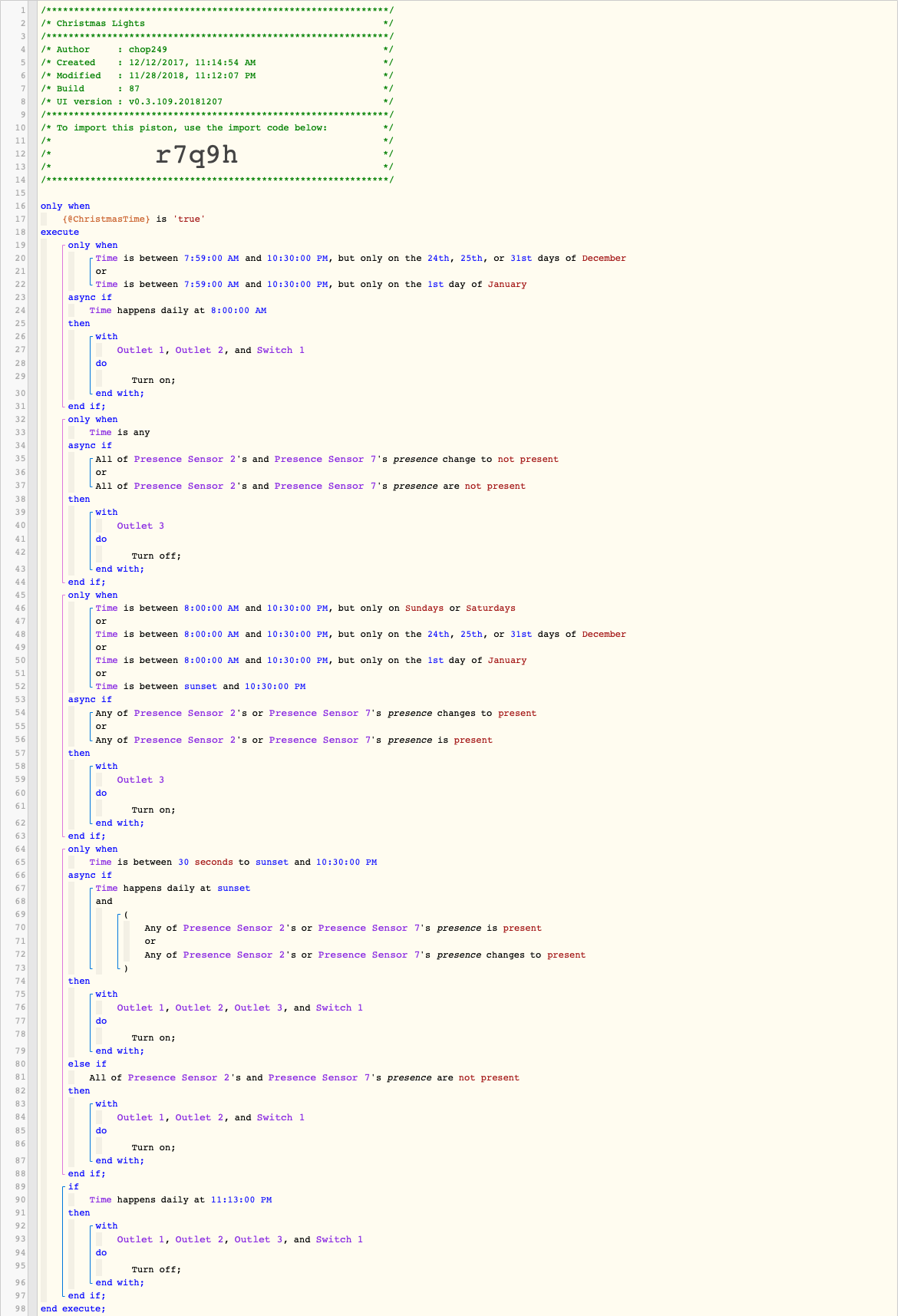Click 'Outlet 3' on line 40

[141, 526]
